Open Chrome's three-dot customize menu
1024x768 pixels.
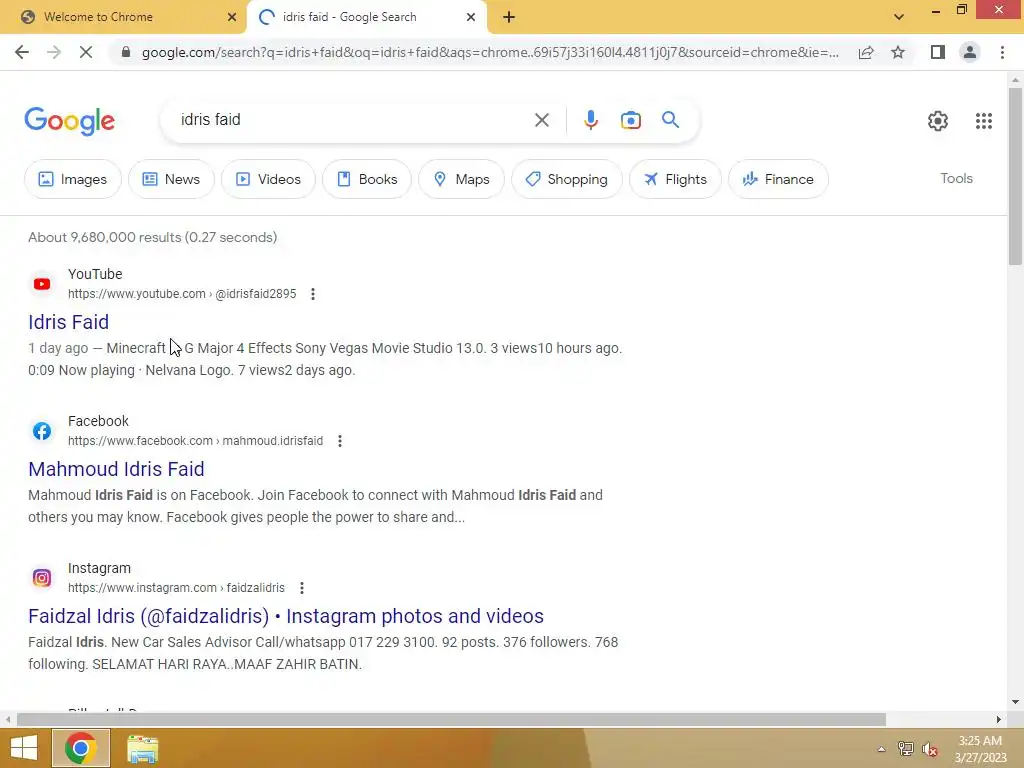[1002, 52]
